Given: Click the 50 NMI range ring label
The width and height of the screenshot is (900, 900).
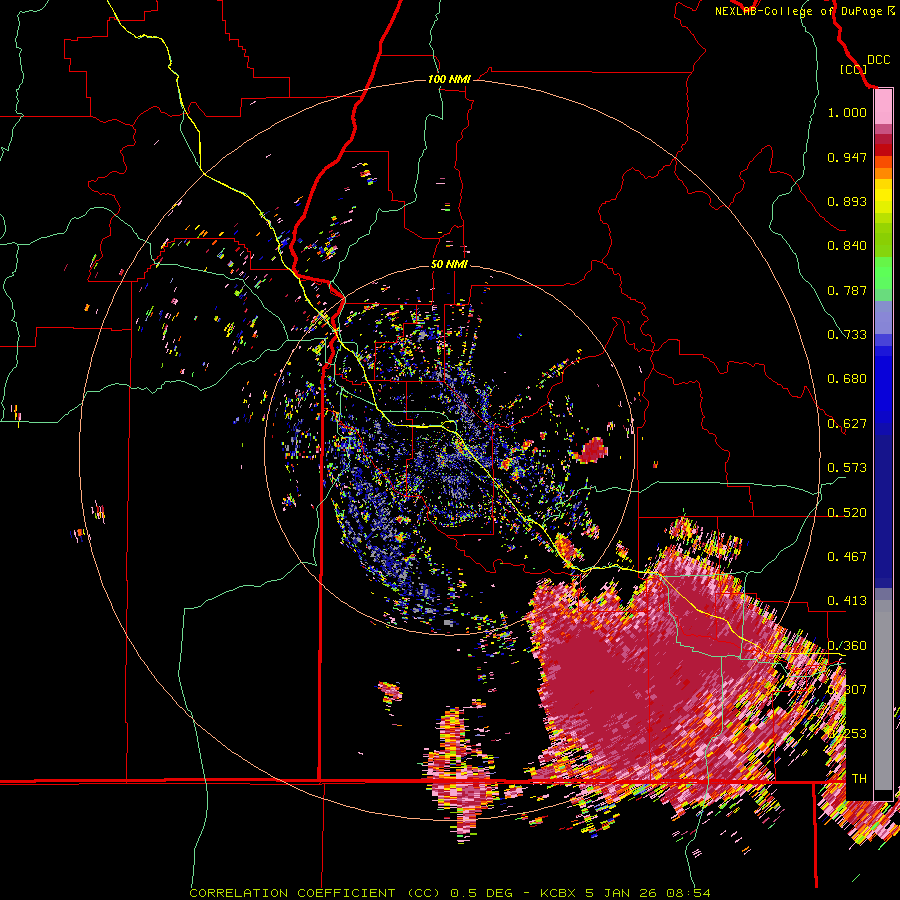Looking at the screenshot, I should [449, 265].
